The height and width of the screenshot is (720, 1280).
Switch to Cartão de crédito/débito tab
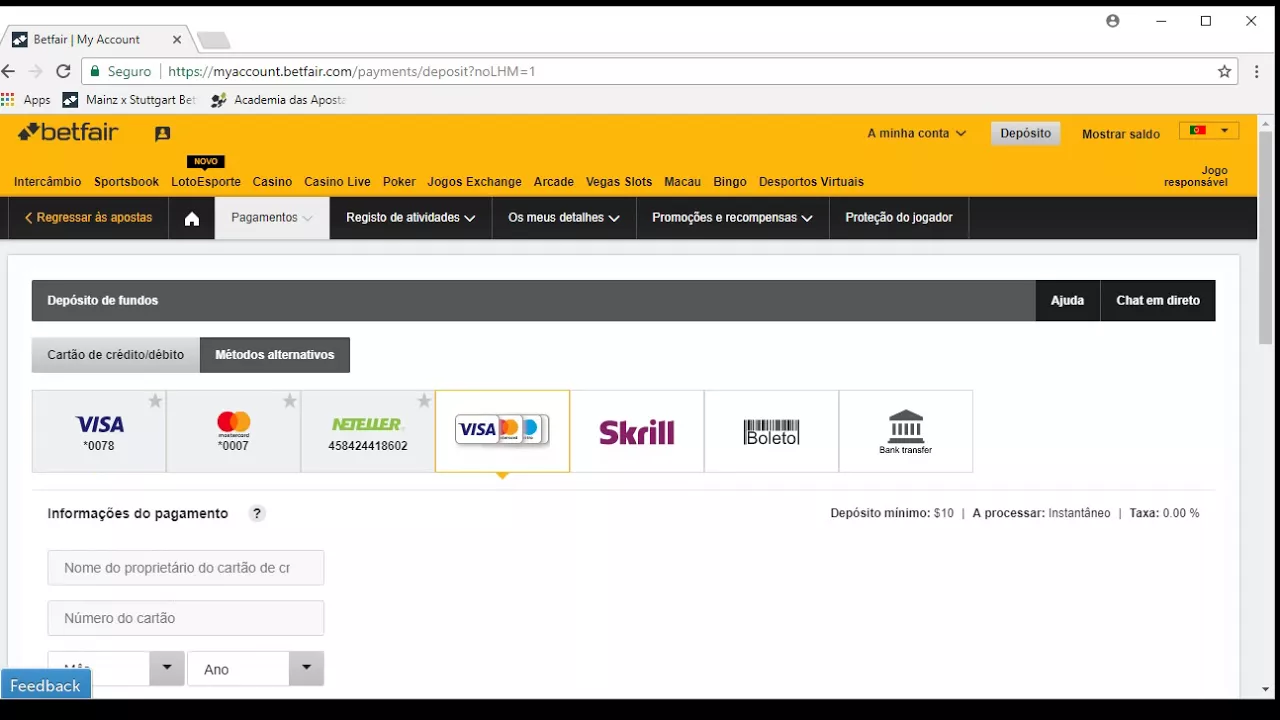(x=116, y=355)
